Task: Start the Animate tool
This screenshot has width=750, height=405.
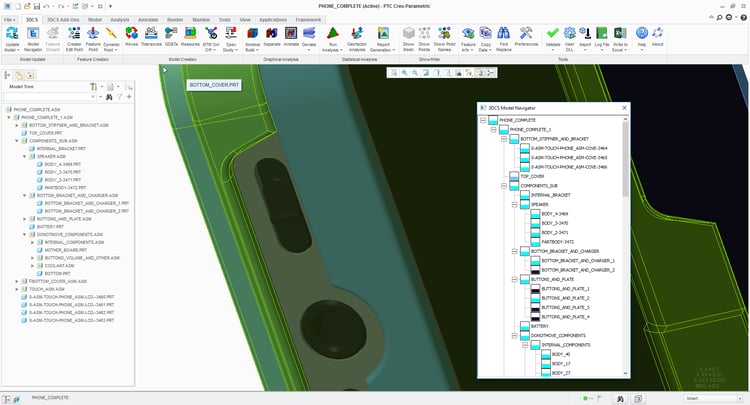Action: (291, 37)
